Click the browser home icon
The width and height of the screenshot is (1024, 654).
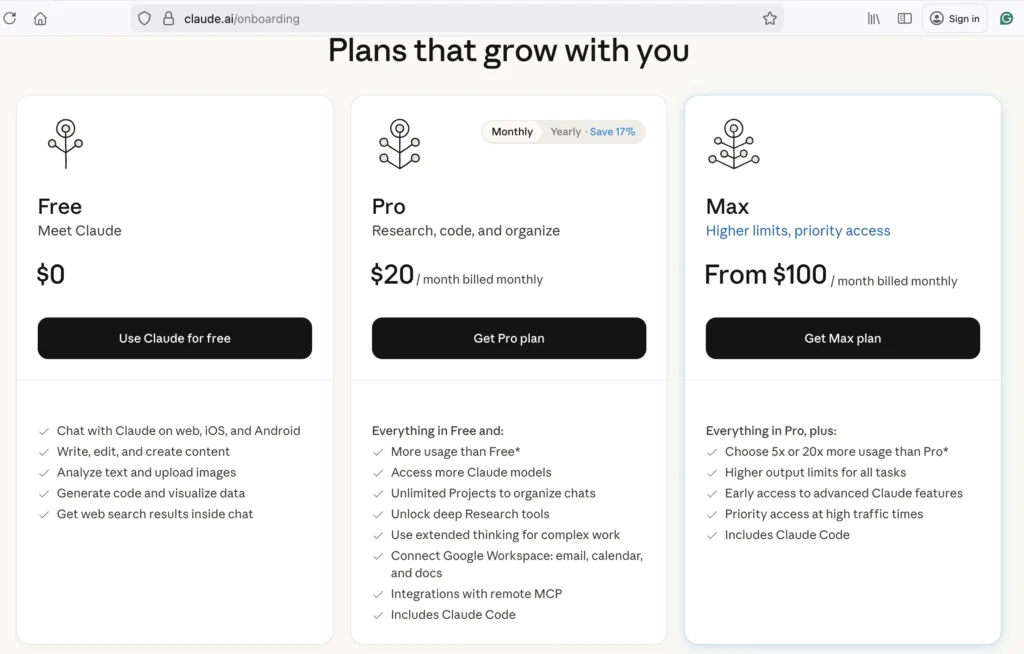[x=40, y=18]
